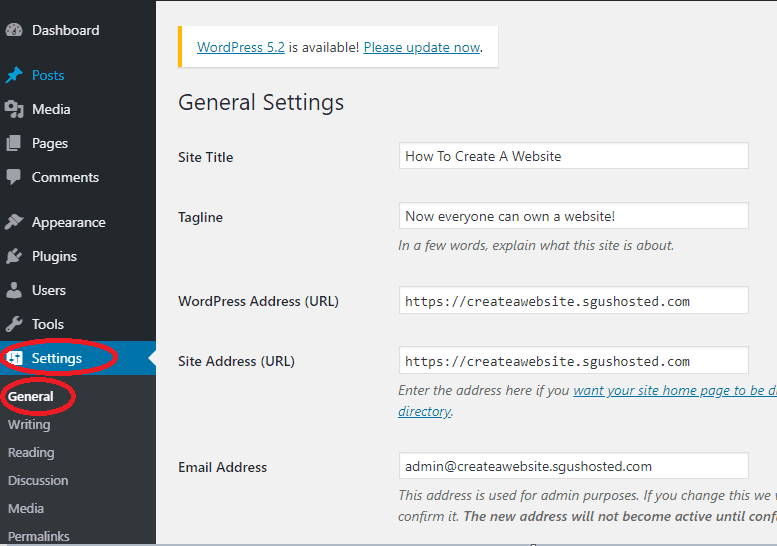
Task: Click the WordPress Address (URL) label
Action: [x=258, y=301]
